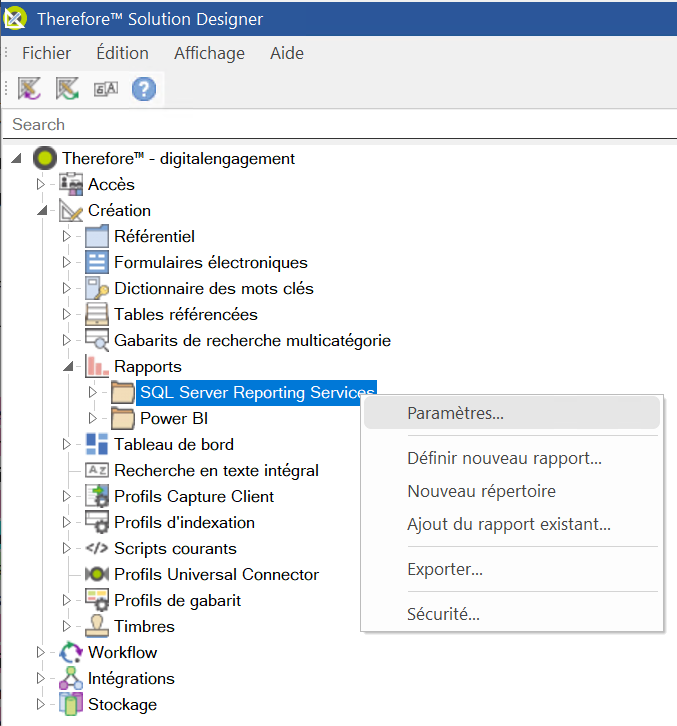Click the Gabarits de recherche multicatégorie icon
This screenshot has height=726, width=677.
click(x=97, y=340)
